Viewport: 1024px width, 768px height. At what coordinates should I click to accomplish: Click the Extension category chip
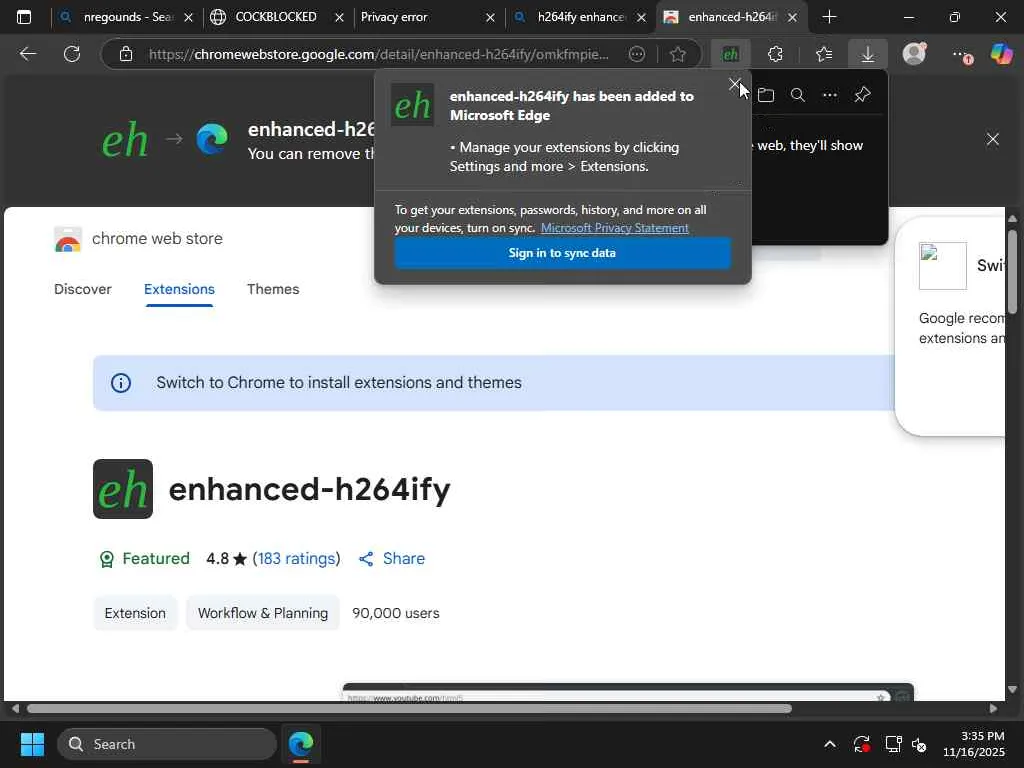[135, 613]
